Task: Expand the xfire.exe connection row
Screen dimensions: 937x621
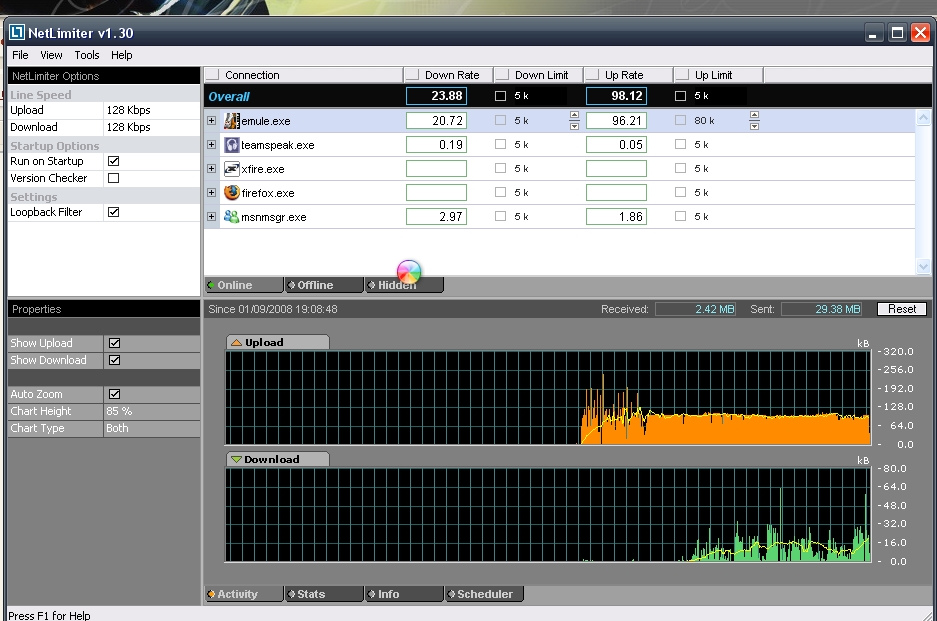Action: click(x=212, y=169)
